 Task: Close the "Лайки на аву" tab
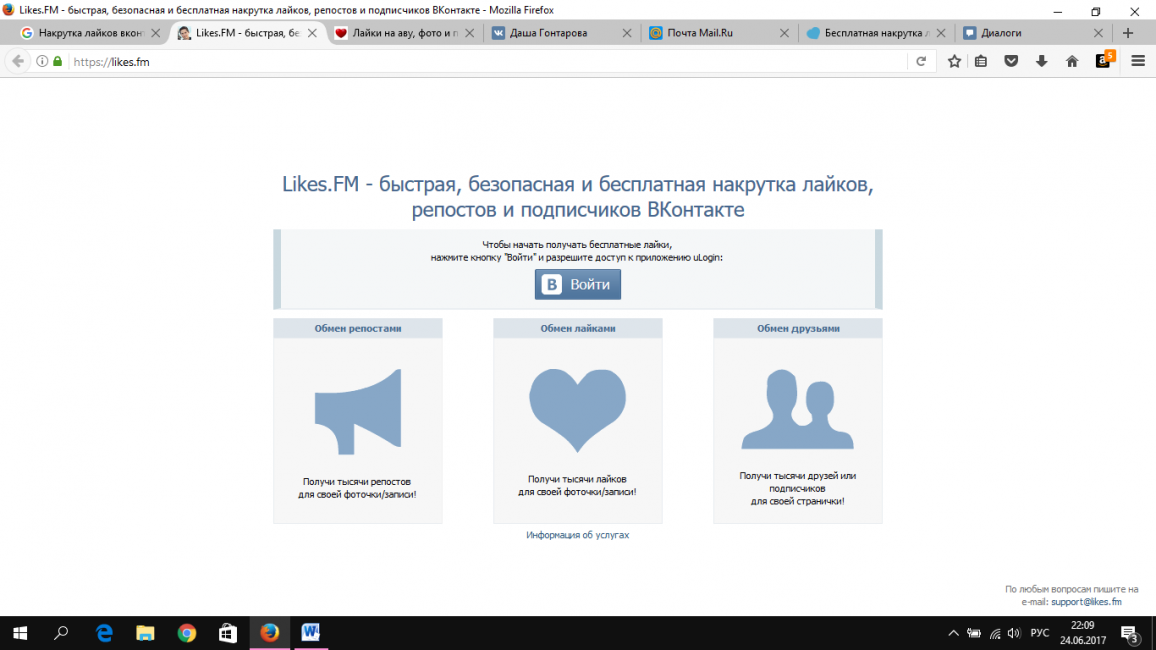[x=470, y=33]
